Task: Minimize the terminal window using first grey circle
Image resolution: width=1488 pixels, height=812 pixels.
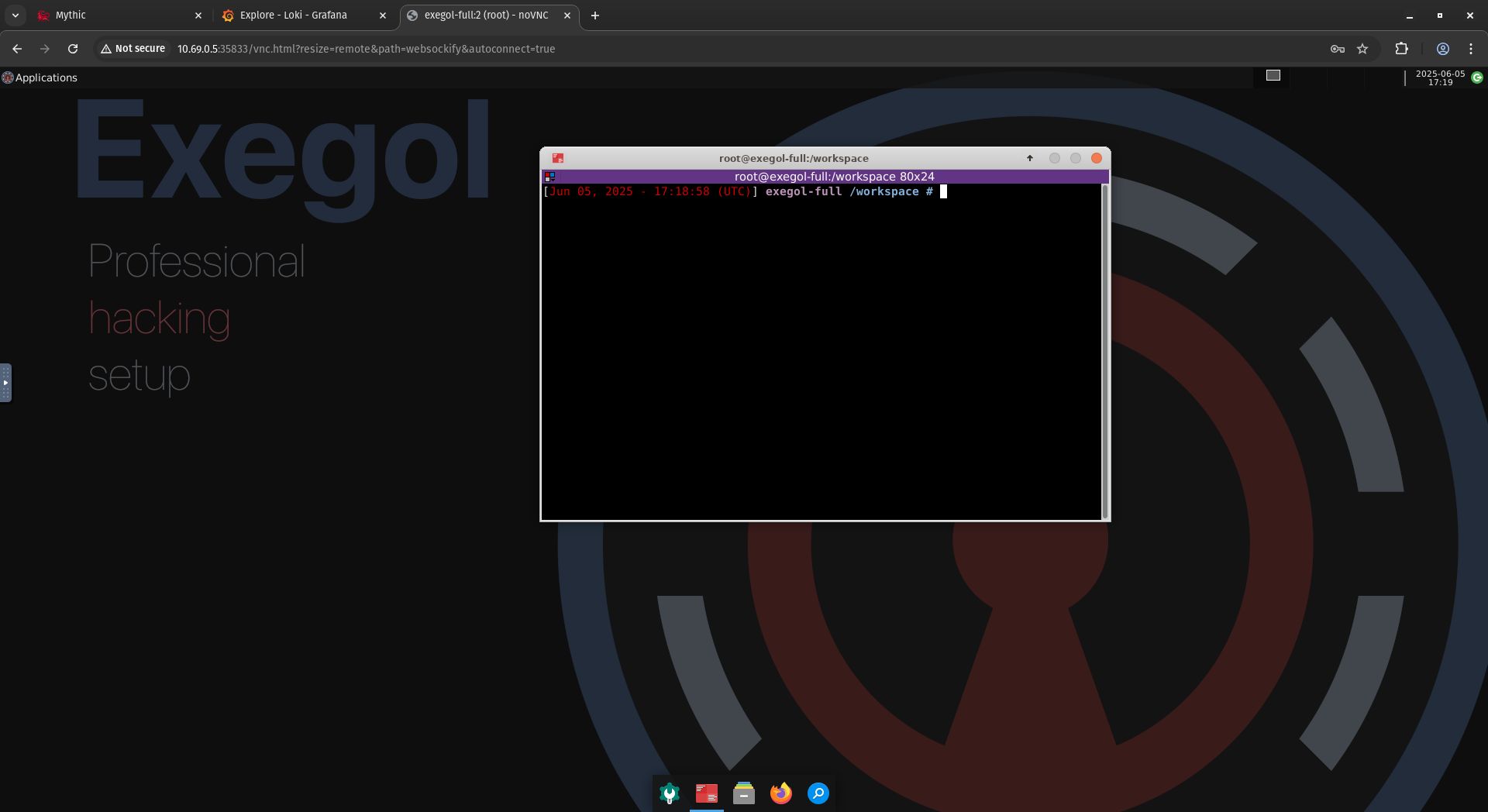Action: (x=1055, y=158)
